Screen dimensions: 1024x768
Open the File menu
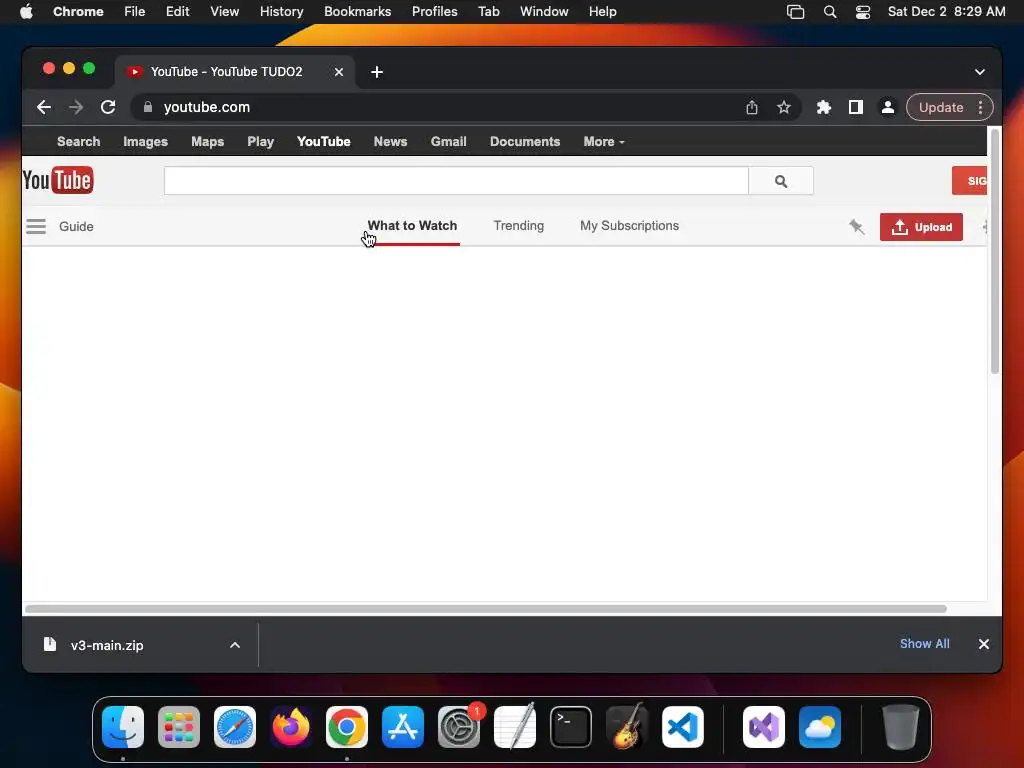click(135, 12)
